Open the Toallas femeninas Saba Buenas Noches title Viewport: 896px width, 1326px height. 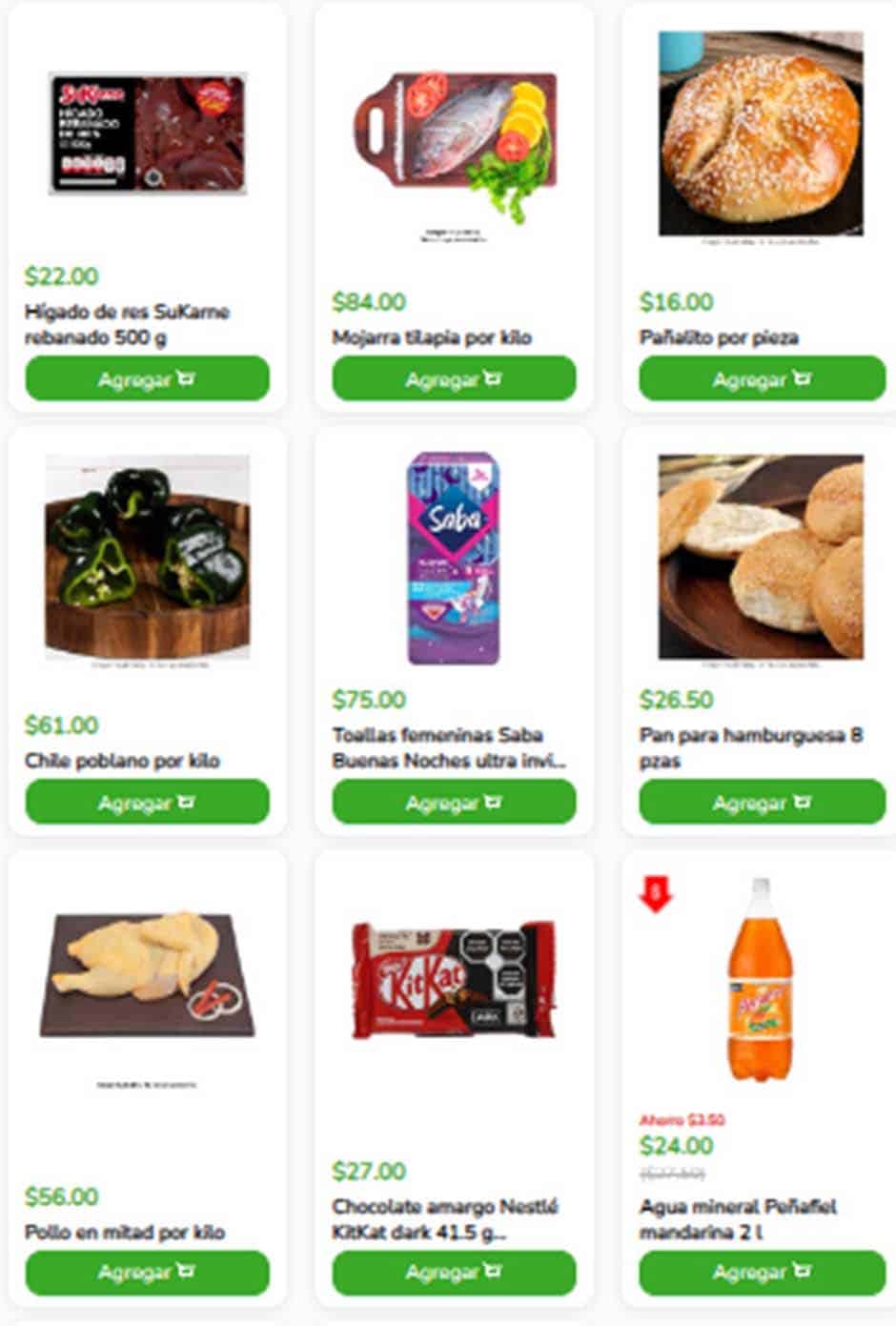449,747
